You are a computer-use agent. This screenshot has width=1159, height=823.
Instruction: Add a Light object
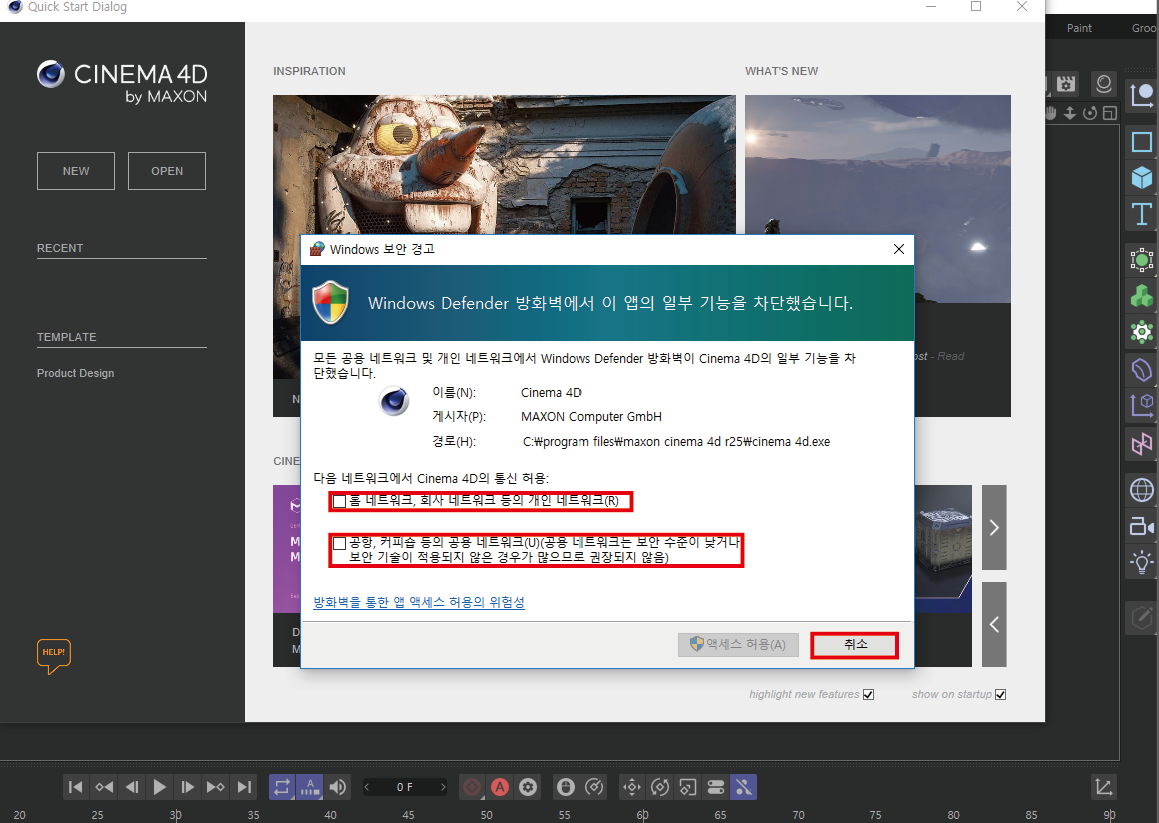click(x=1142, y=562)
